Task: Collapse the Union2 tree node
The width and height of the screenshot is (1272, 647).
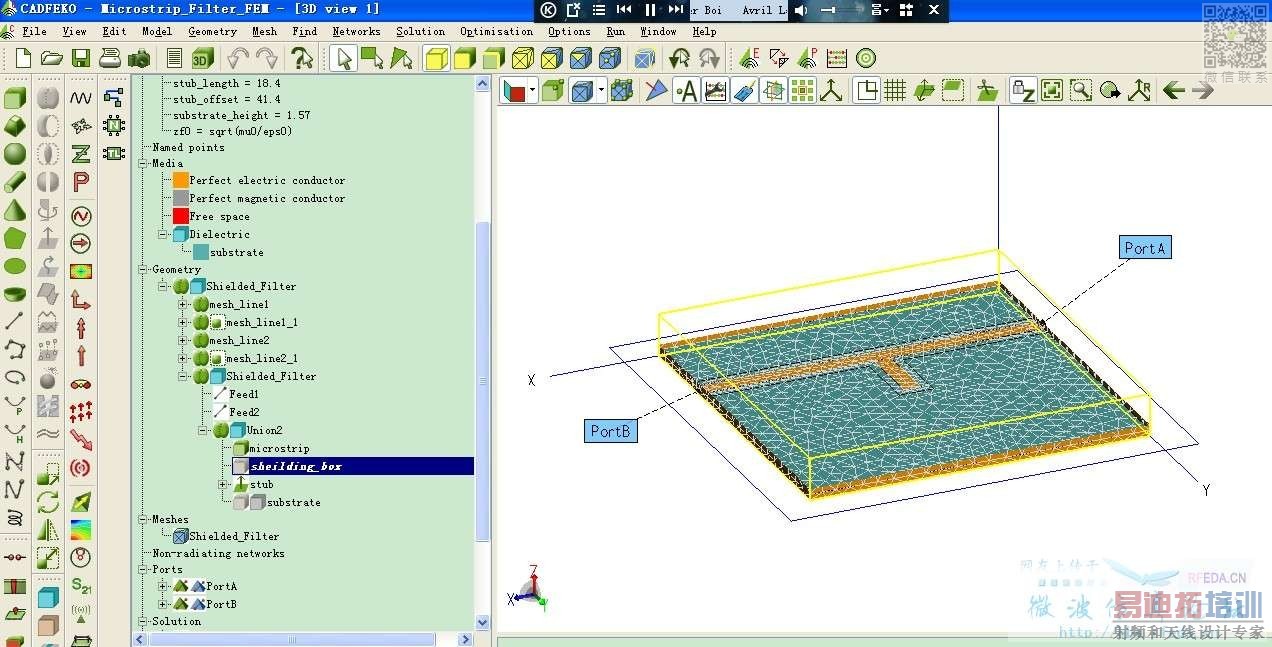Action: coord(204,430)
